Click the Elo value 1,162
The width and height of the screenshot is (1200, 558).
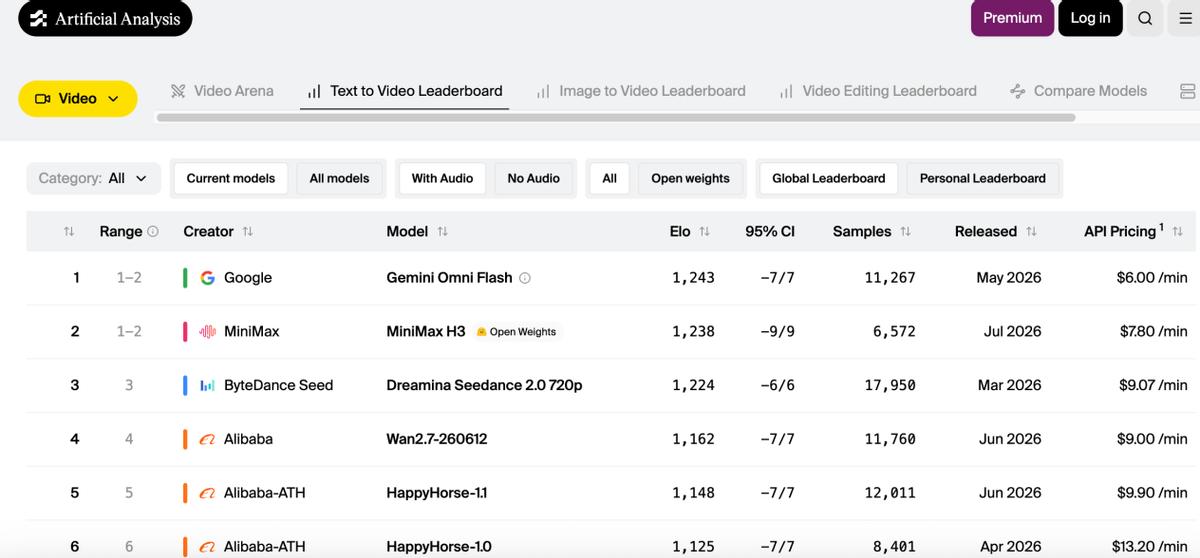[693, 439]
